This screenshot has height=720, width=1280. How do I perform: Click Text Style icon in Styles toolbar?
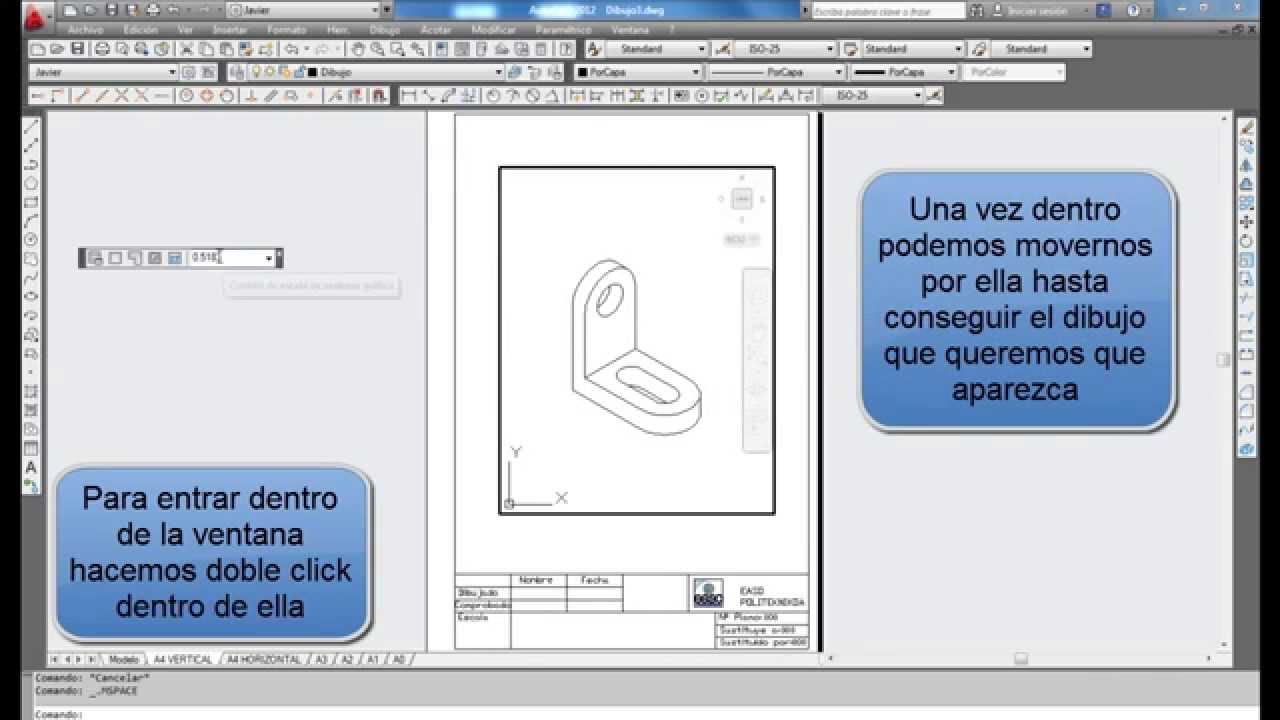593,49
